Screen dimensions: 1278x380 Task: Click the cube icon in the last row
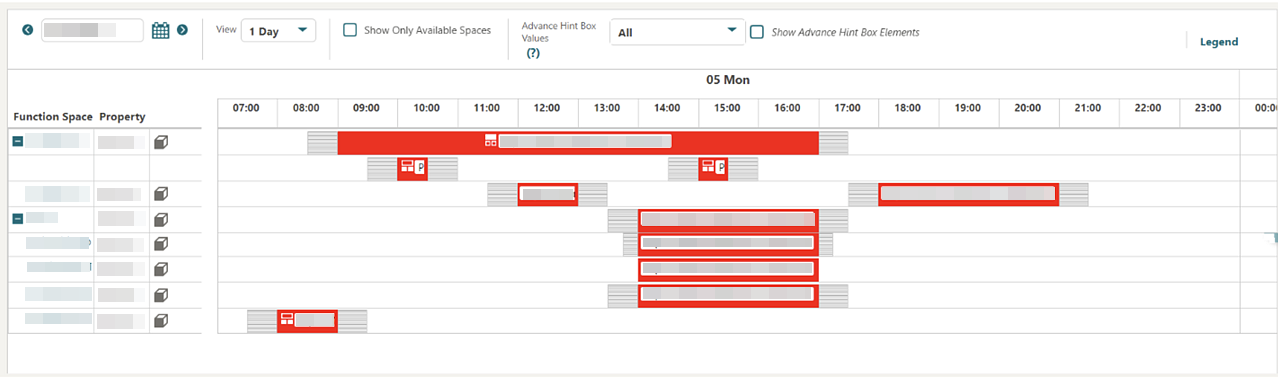tap(161, 320)
